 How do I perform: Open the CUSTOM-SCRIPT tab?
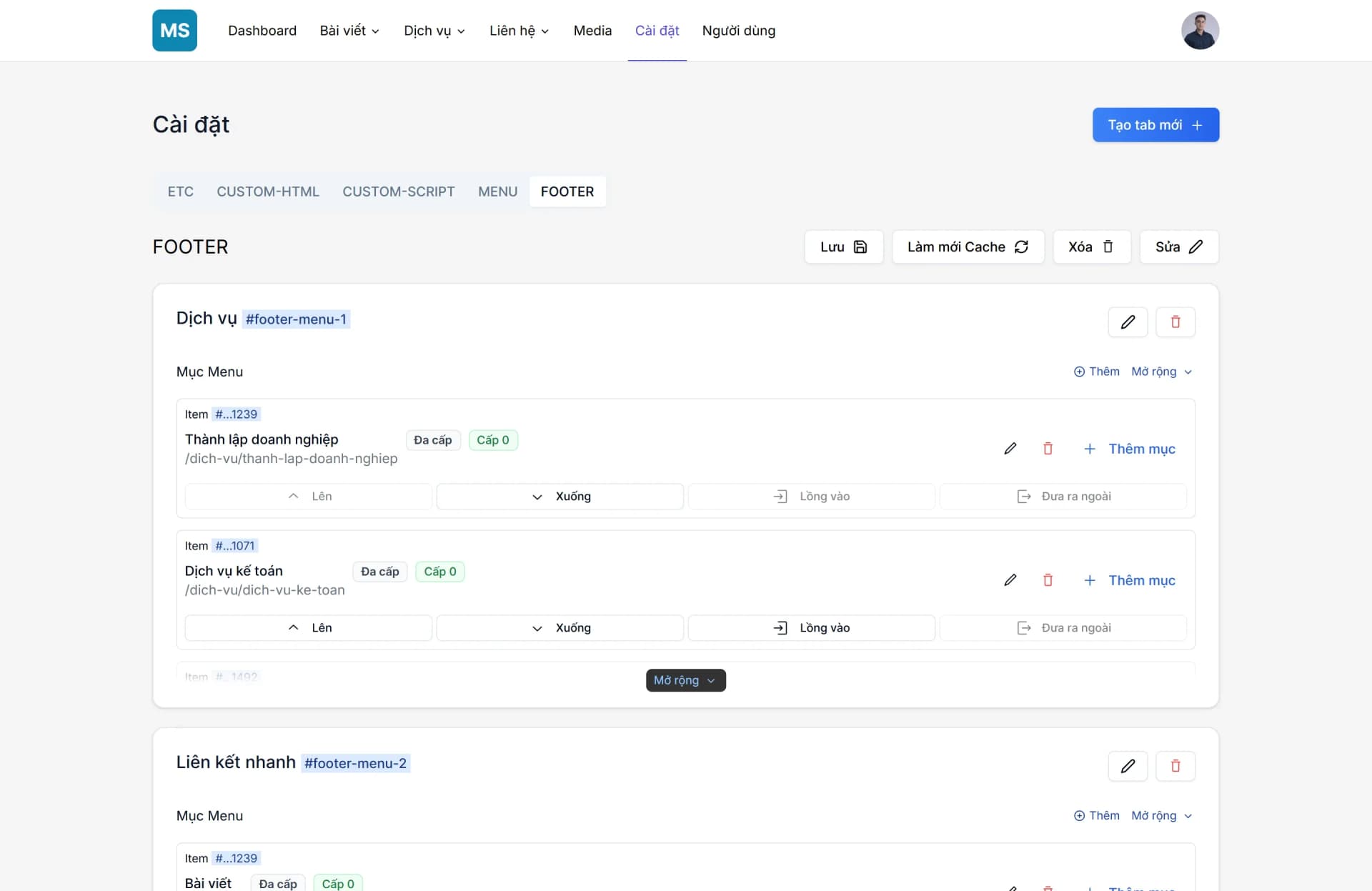(398, 191)
